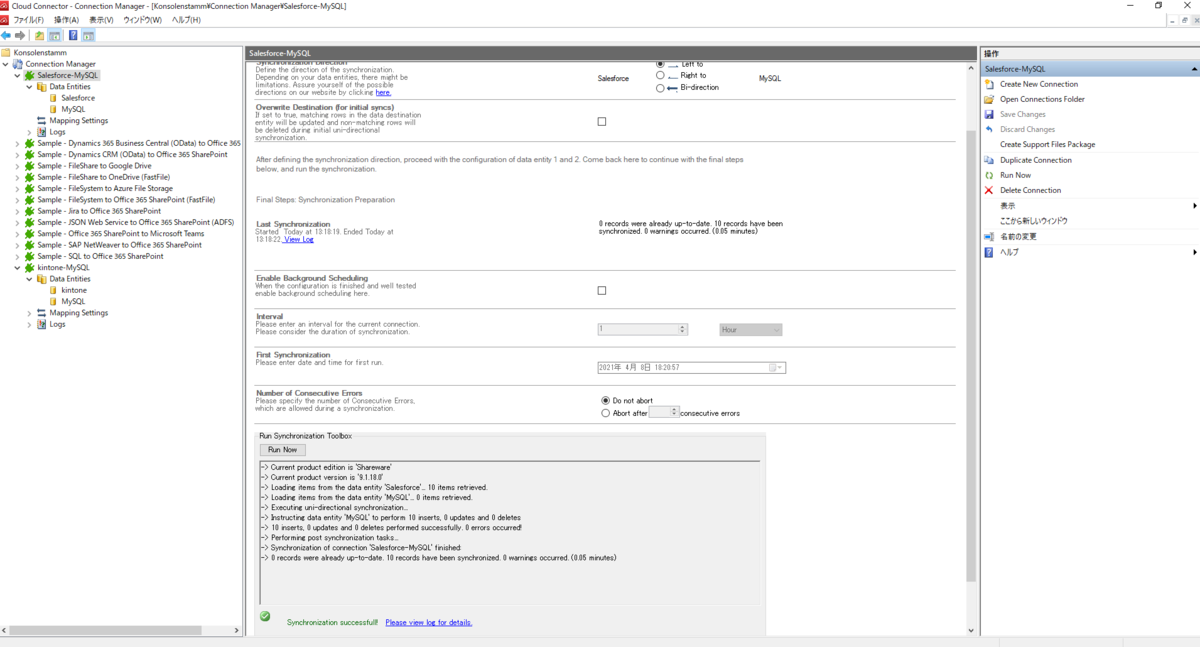
Task: Collapse the Connection Manager tree node
Action: point(6,64)
